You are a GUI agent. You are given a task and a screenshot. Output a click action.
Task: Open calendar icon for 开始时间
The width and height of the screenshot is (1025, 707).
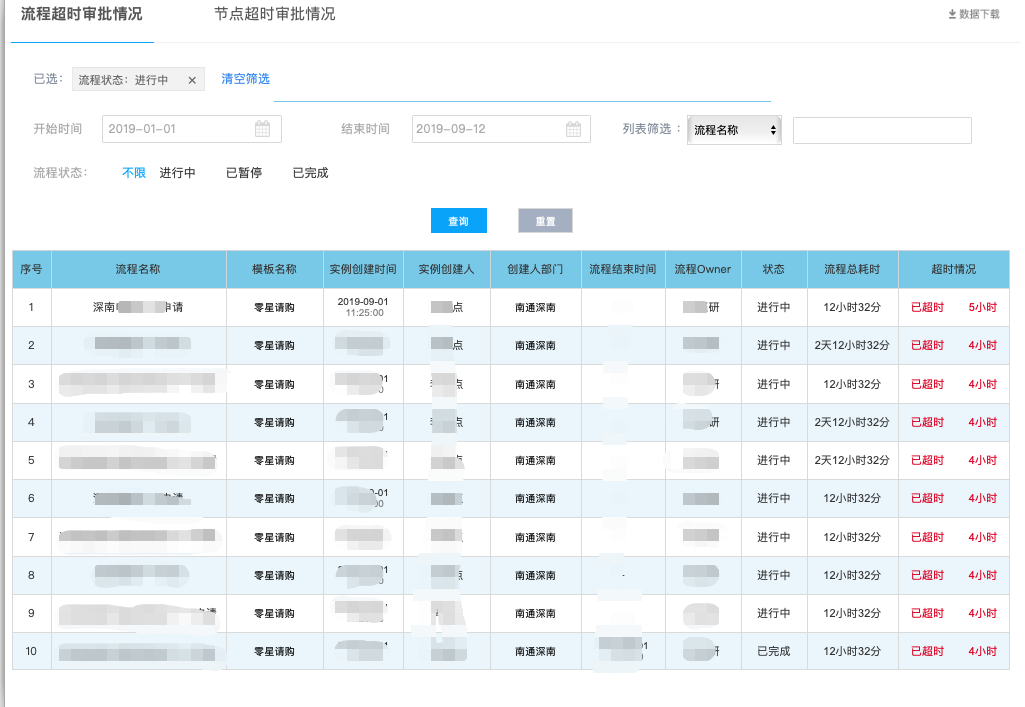(262, 129)
